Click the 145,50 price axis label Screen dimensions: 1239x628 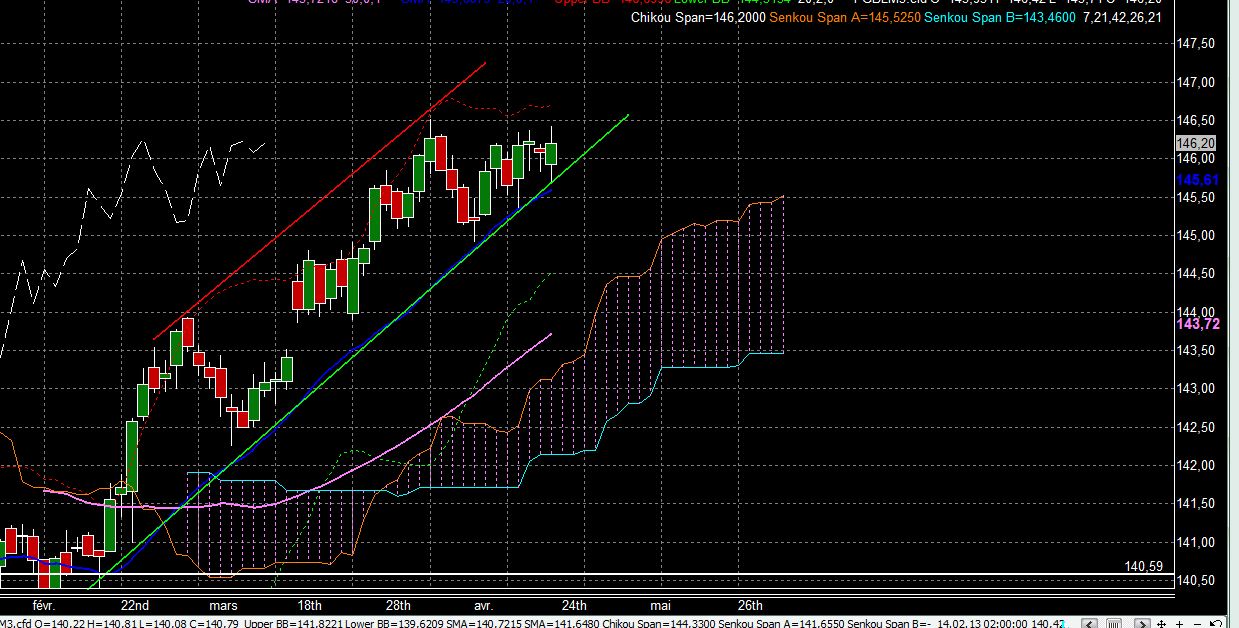click(1196, 198)
